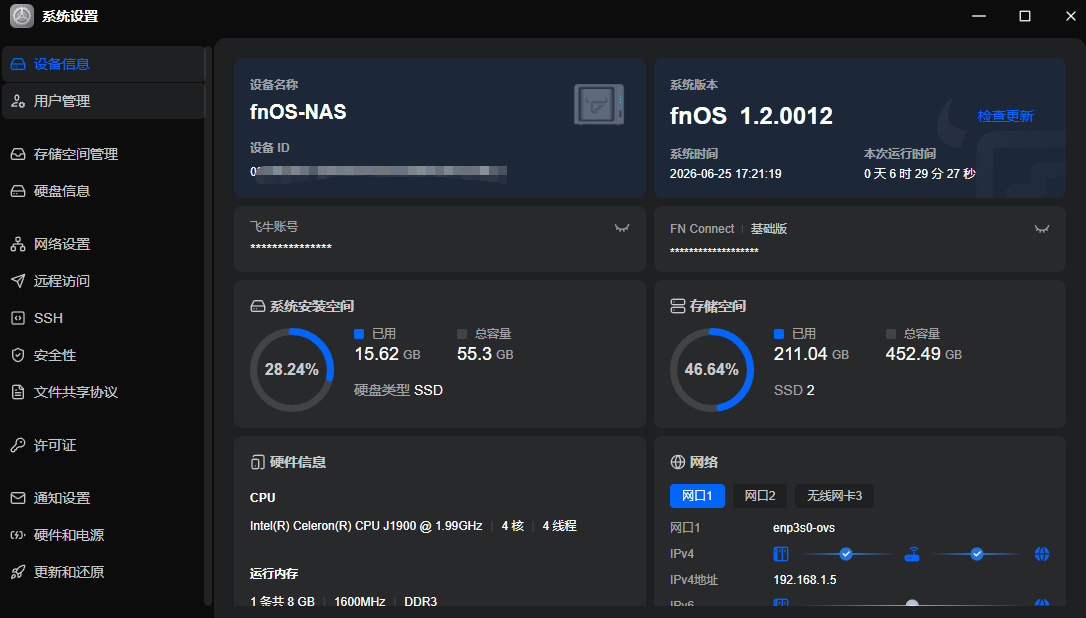This screenshot has height=618, width=1086.
Task: Click the IPv4 router icon
Action: point(912,554)
